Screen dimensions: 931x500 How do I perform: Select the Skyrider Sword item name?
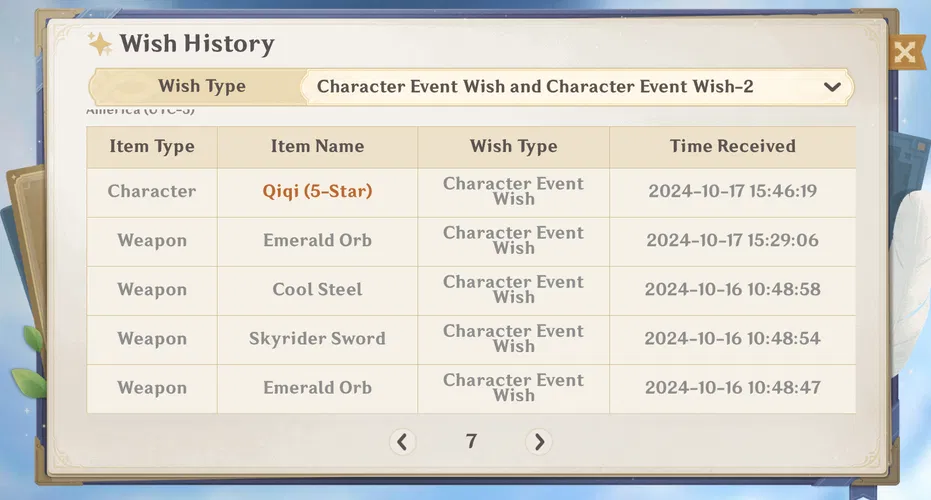click(317, 338)
